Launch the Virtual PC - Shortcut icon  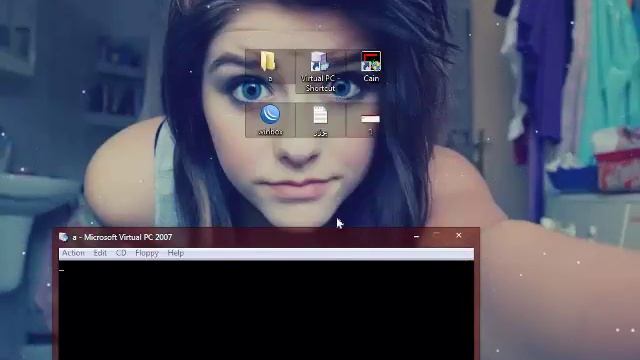pyautogui.click(x=320, y=62)
